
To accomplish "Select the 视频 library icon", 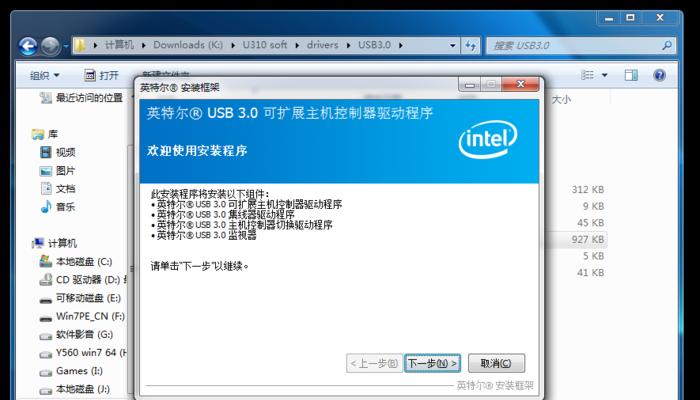I will [46, 152].
